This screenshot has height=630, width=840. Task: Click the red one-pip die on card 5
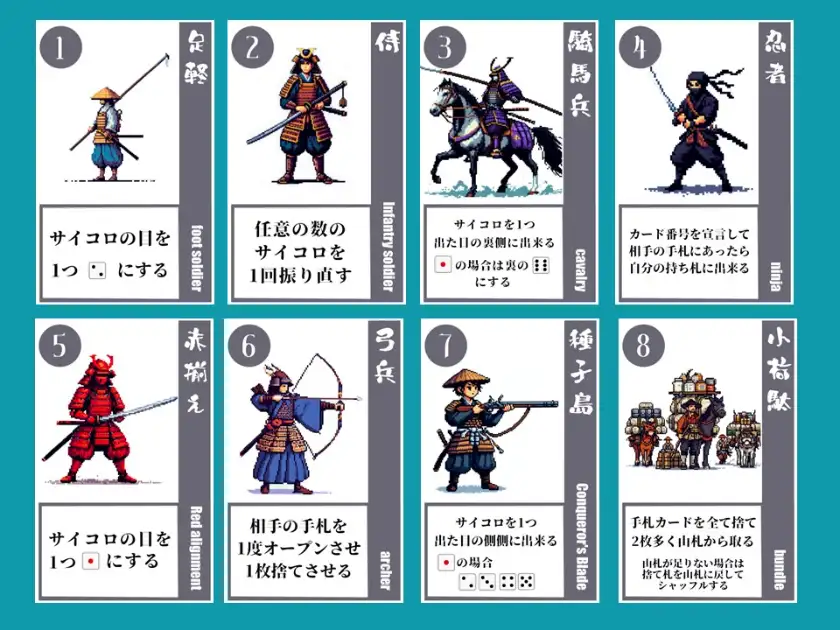click(x=91, y=561)
